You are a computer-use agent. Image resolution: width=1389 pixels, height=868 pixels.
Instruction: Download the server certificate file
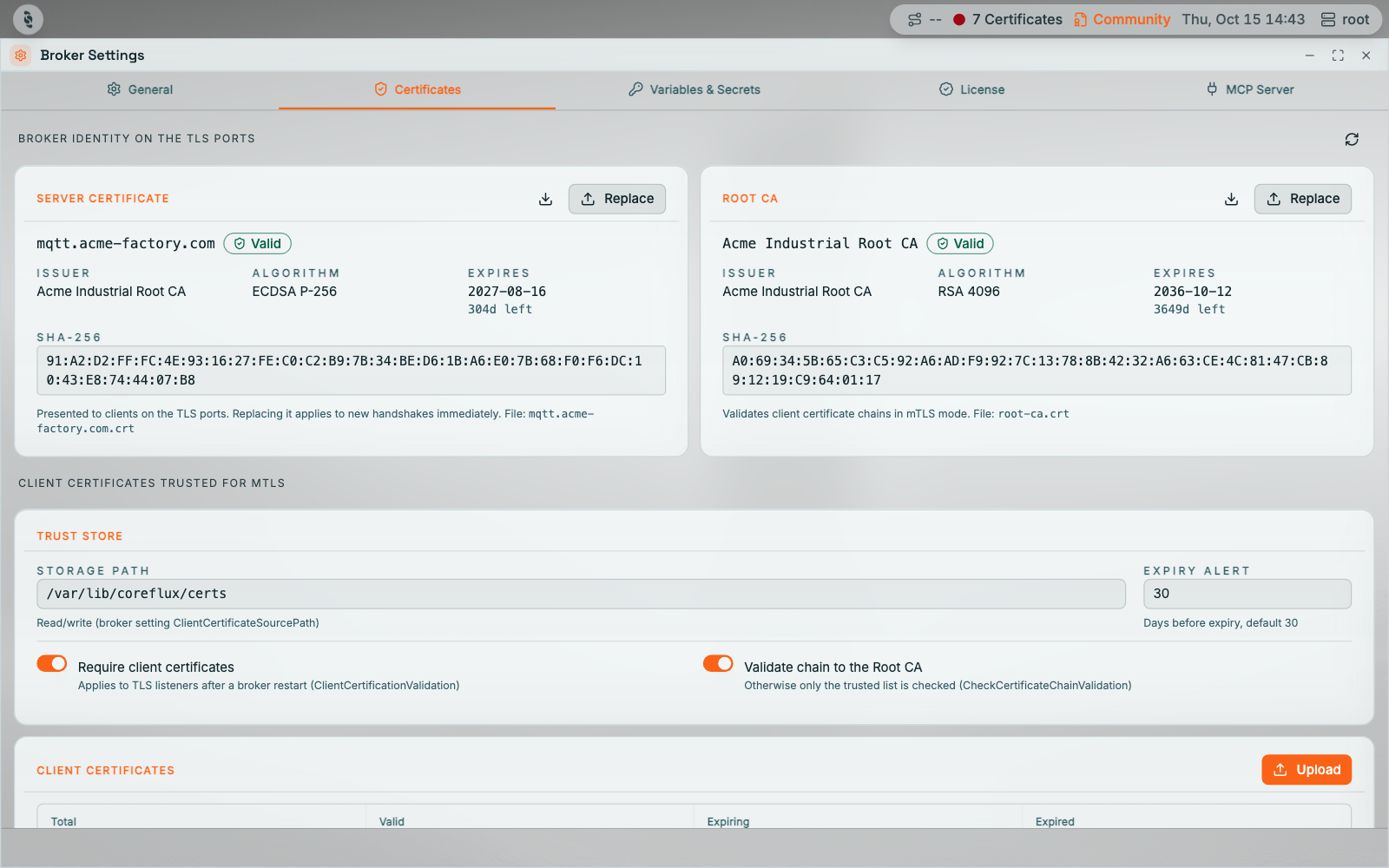point(545,199)
